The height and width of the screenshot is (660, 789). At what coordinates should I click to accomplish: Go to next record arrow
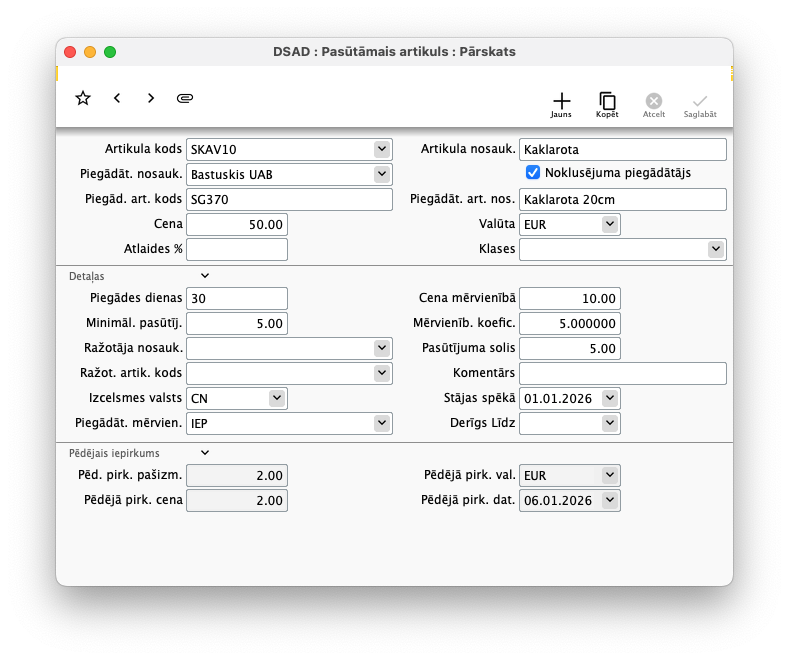(151, 98)
